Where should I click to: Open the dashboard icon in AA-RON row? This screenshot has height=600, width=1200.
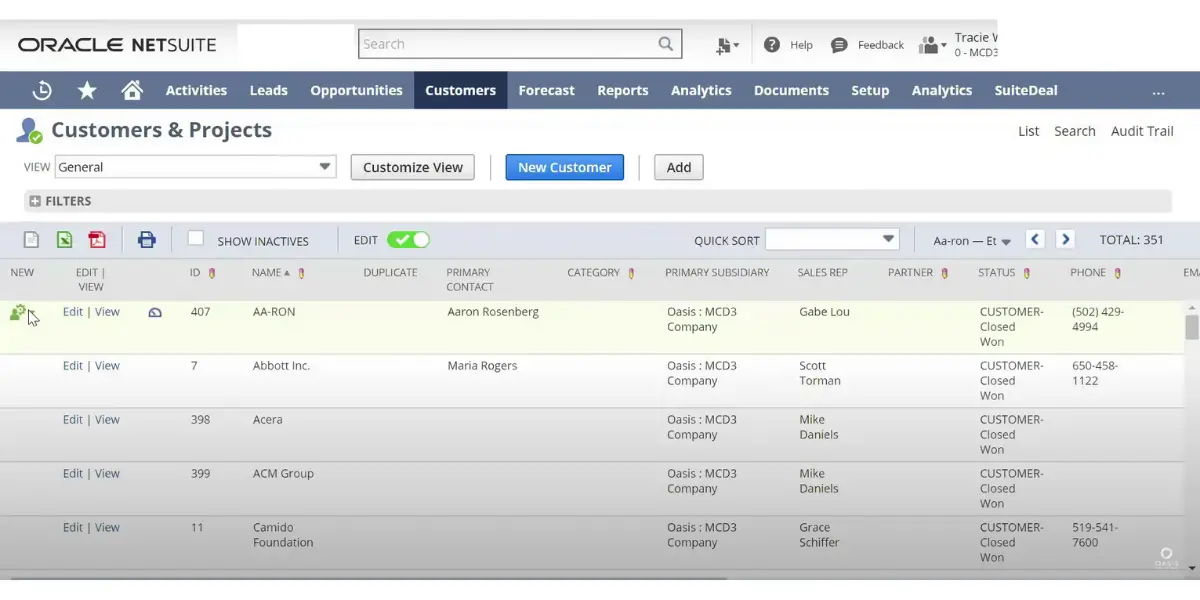(155, 313)
